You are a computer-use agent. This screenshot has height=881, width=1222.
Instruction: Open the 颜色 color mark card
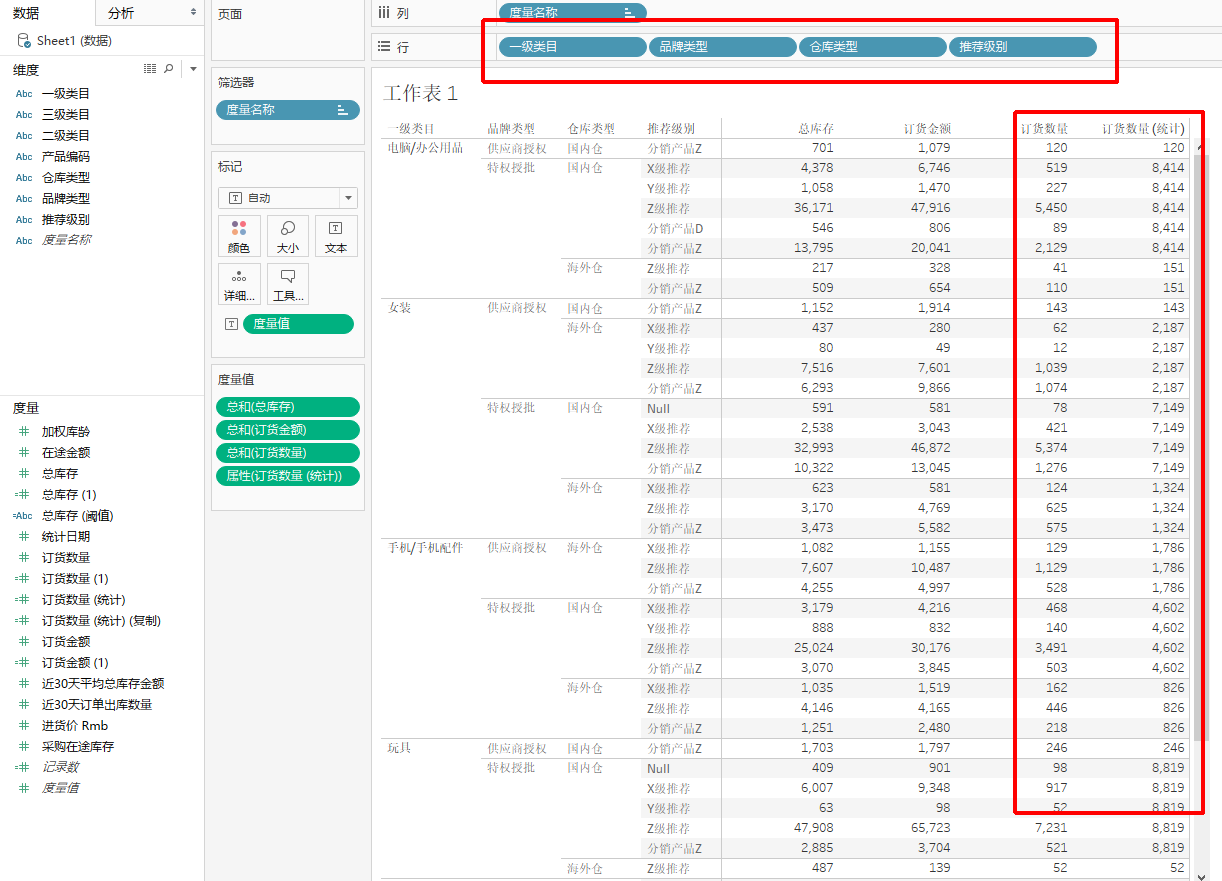point(239,236)
